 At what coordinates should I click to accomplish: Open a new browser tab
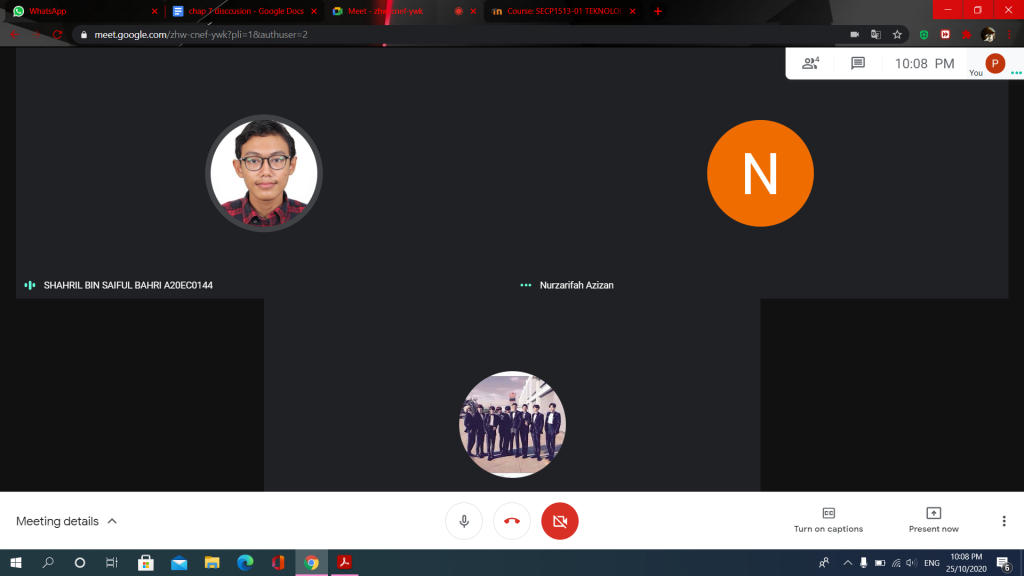(658, 11)
